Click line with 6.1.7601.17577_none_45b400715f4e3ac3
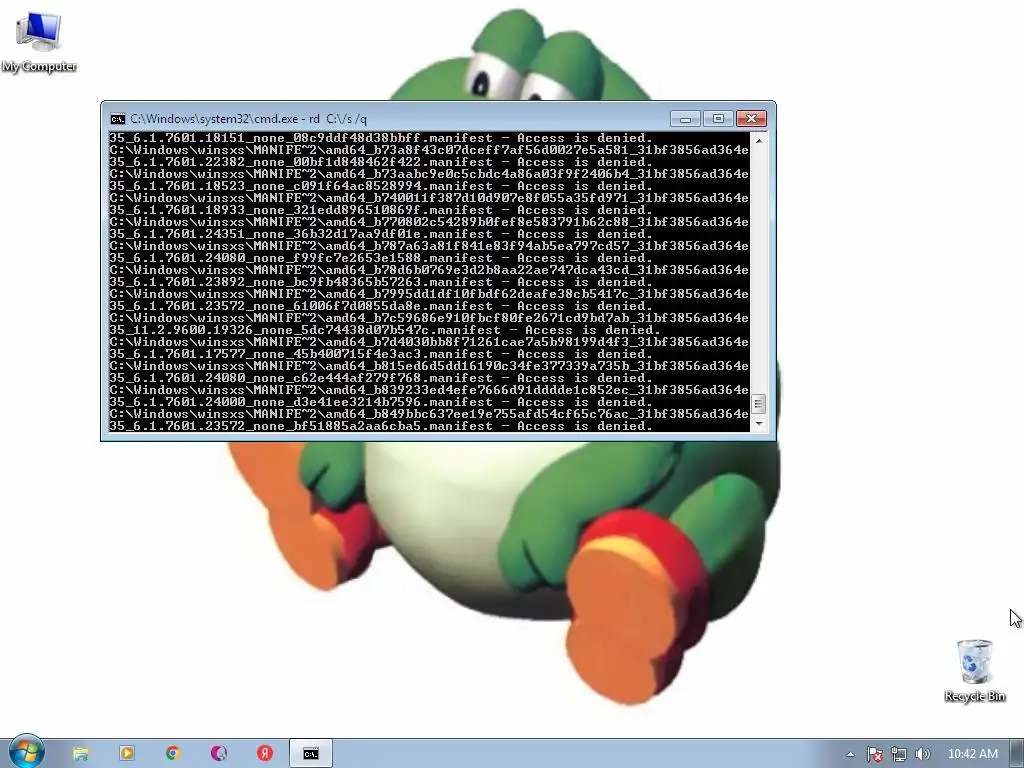 pyautogui.click(x=381, y=354)
